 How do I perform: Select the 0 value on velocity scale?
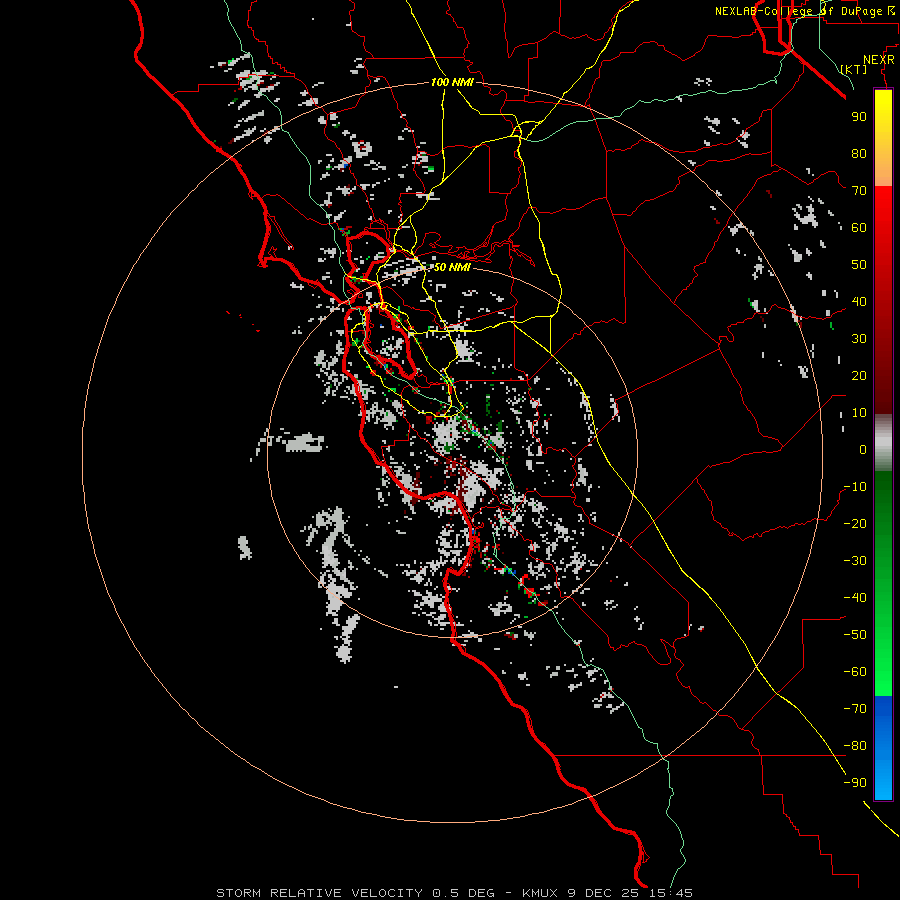coord(863,449)
